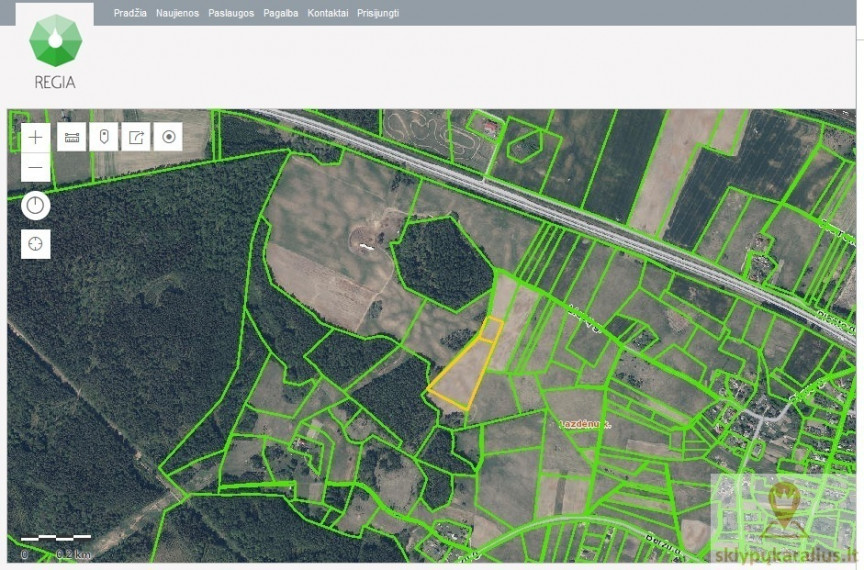Click the Lazdėnų k. village label

point(585,424)
